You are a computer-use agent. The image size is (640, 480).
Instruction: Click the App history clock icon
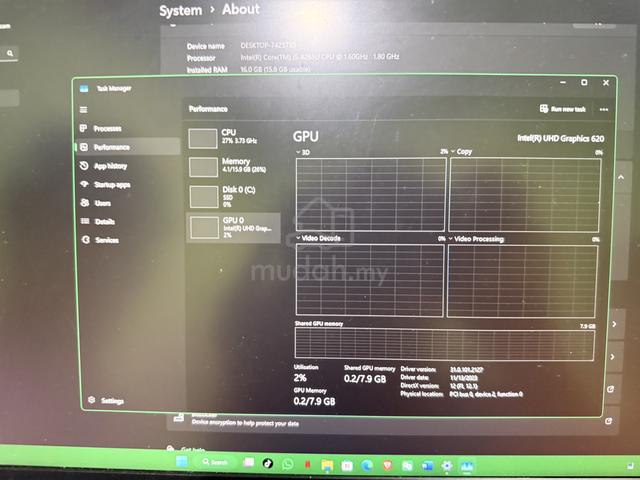84,165
